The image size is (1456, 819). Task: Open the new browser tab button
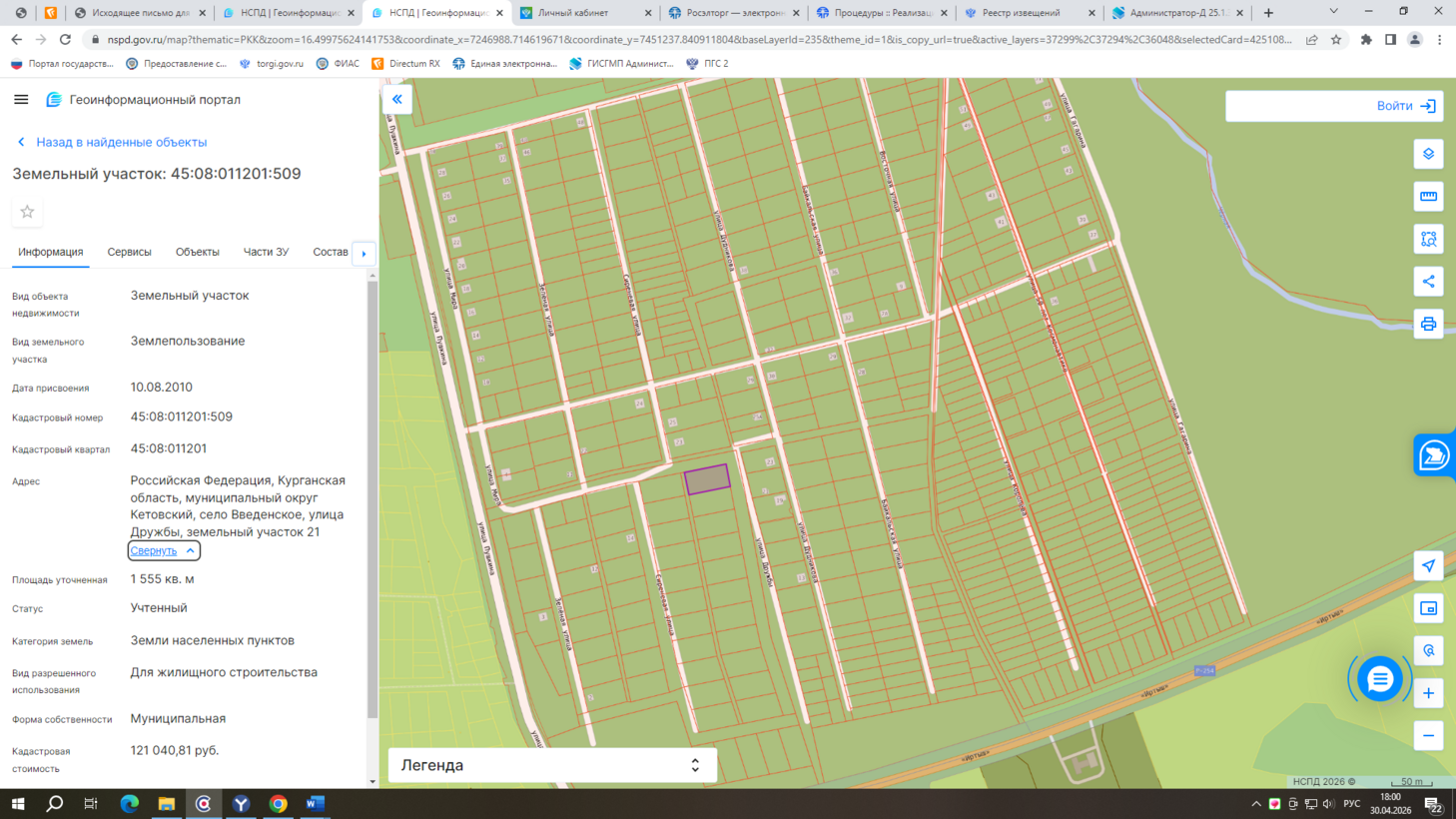click(x=1268, y=13)
